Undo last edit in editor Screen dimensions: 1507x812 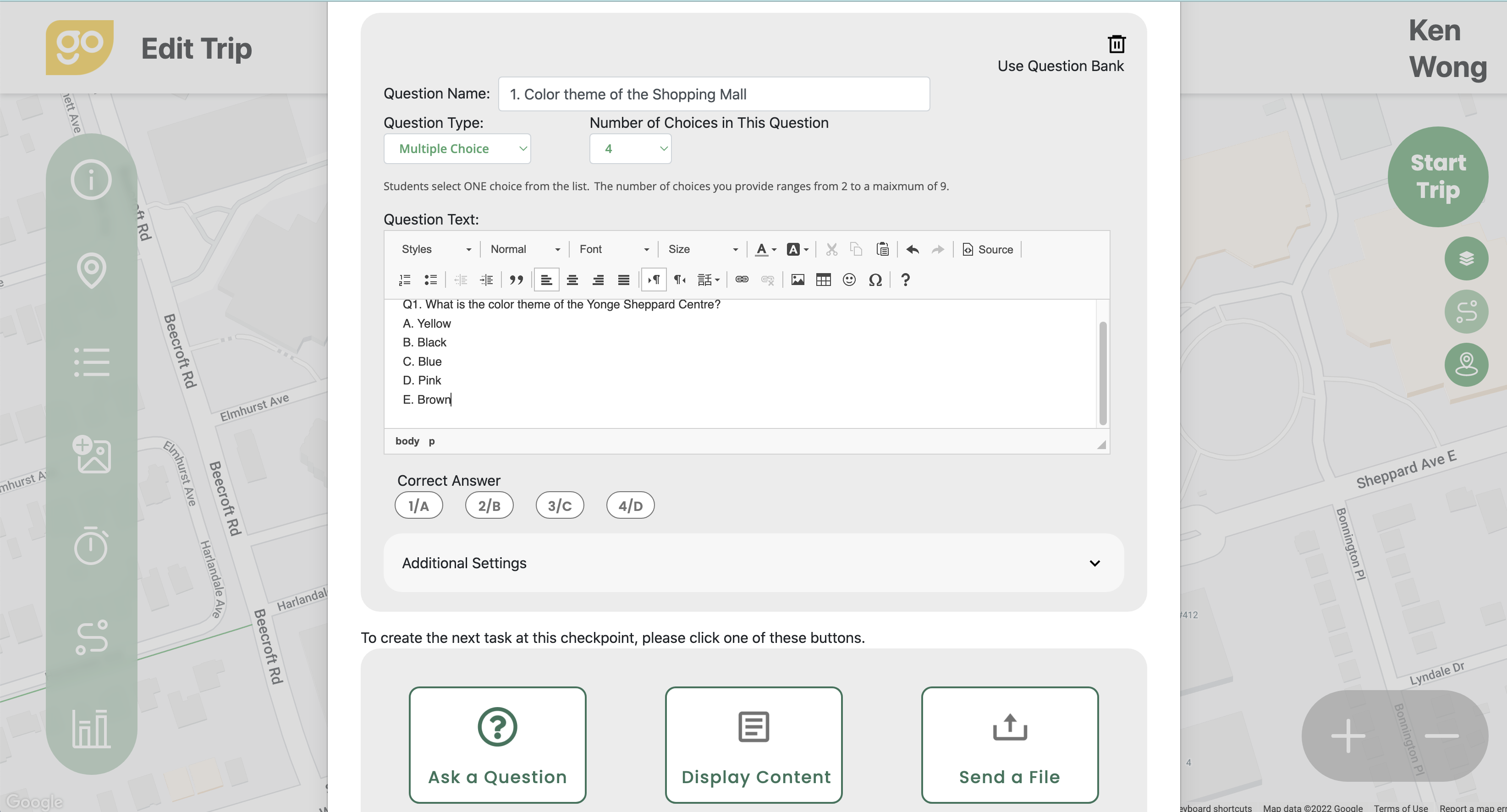[913, 249]
